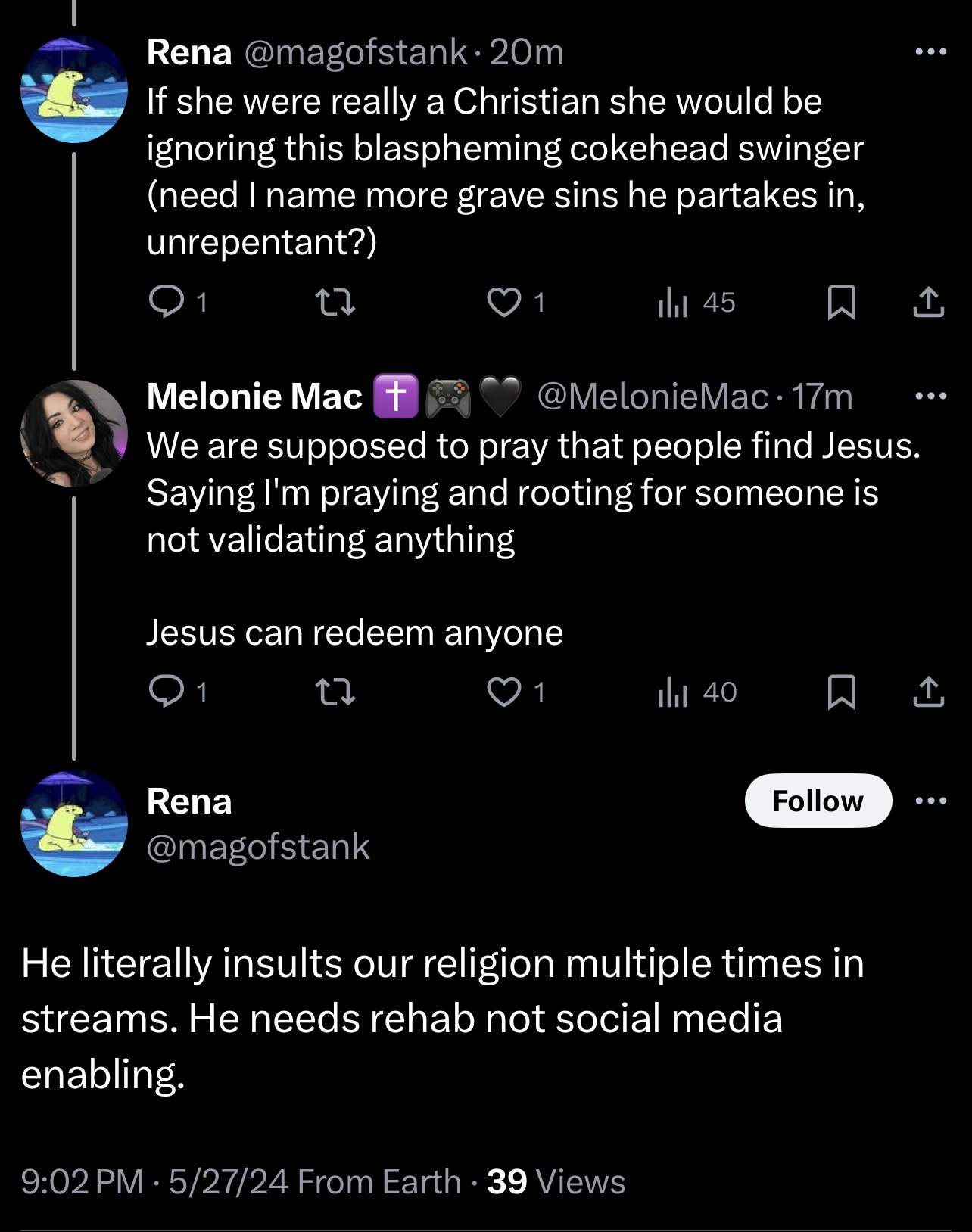Bookmark Melonie Mac's tweet
The image size is (972, 1232).
coord(841,692)
